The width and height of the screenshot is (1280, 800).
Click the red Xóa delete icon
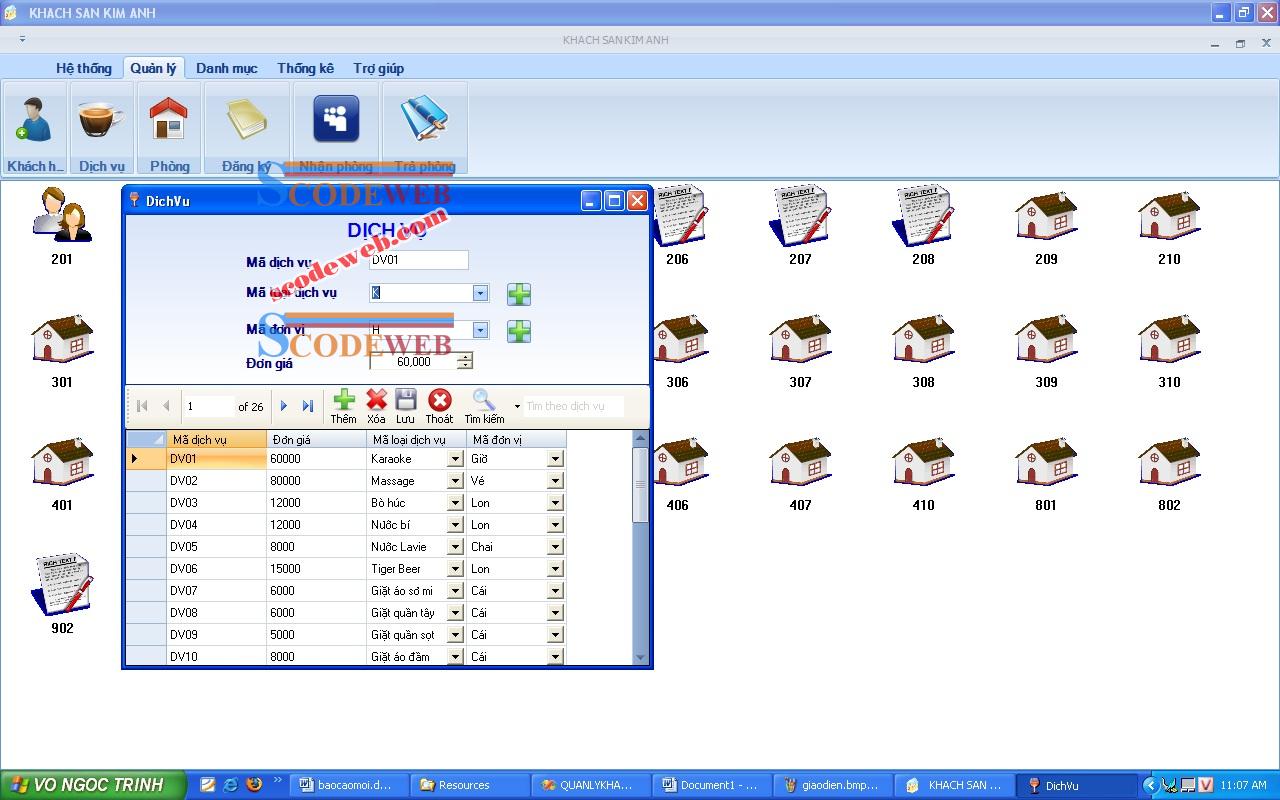[376, 401]
